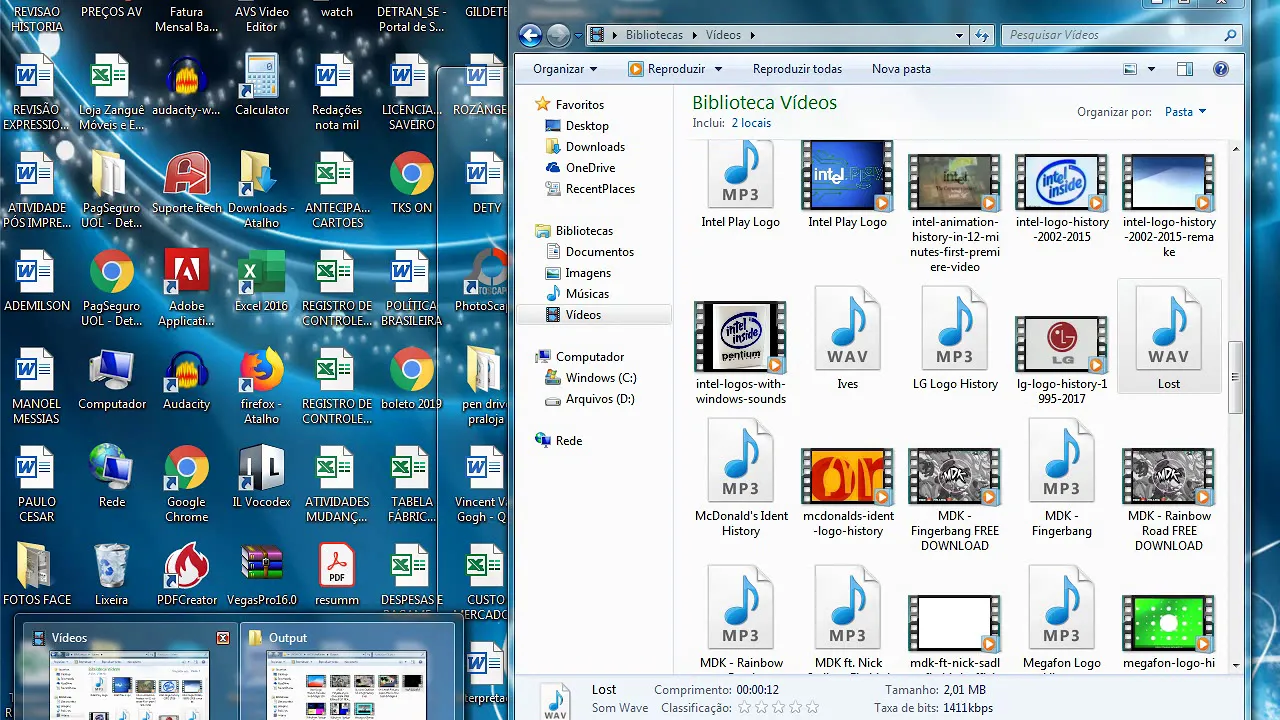1280x720 pixels.
Task: Set rating with the first Classificação star
Action: [x=743, y=708]
